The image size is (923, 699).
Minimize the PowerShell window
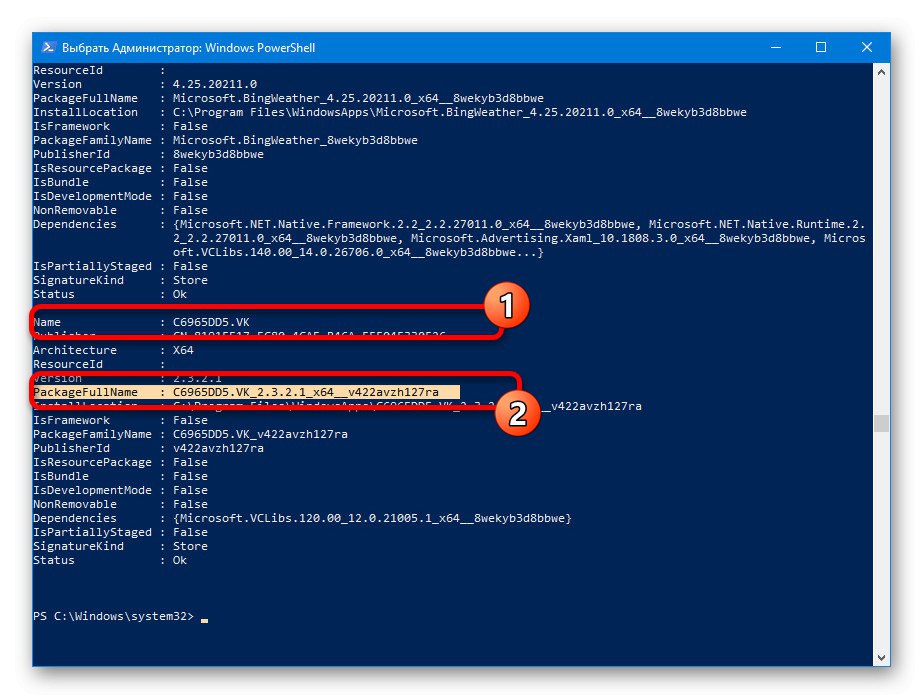click(776, 48)
